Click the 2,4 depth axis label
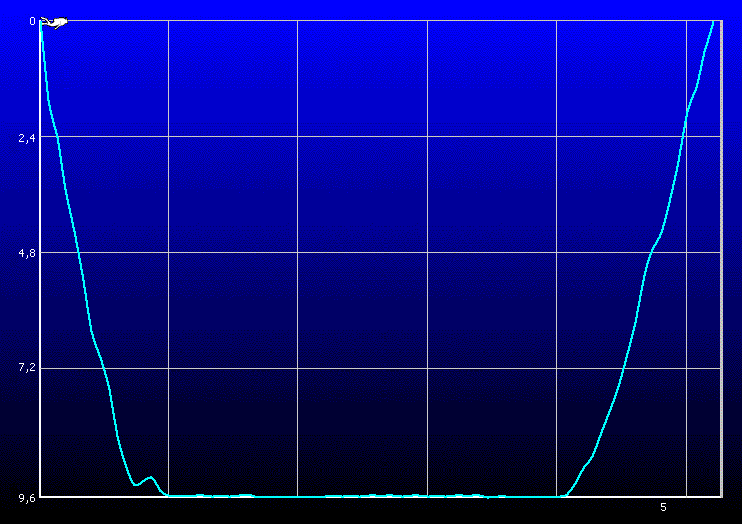Image resolution: width=742 pixels, height=524 pixels. pos(27,138)
